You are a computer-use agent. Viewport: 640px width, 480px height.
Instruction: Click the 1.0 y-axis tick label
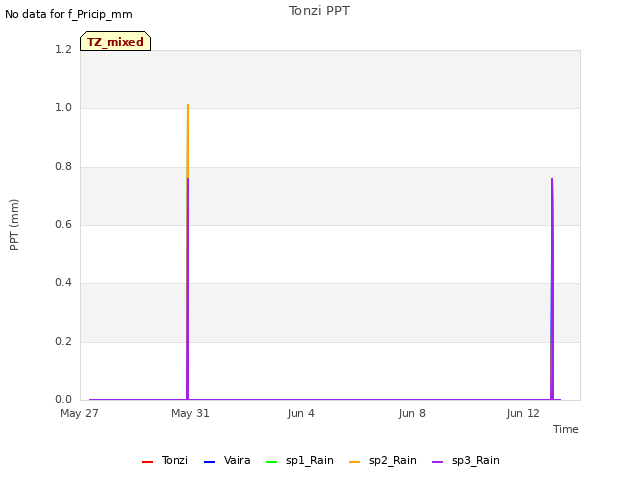coord(63,108)
